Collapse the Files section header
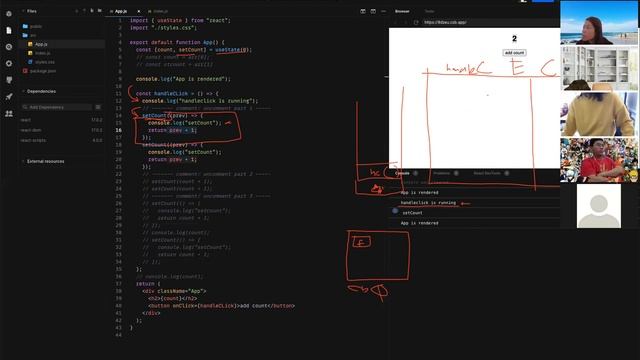The width and height of the screenshot is (640, 360). pyautogui.click(x=29, y=11)
